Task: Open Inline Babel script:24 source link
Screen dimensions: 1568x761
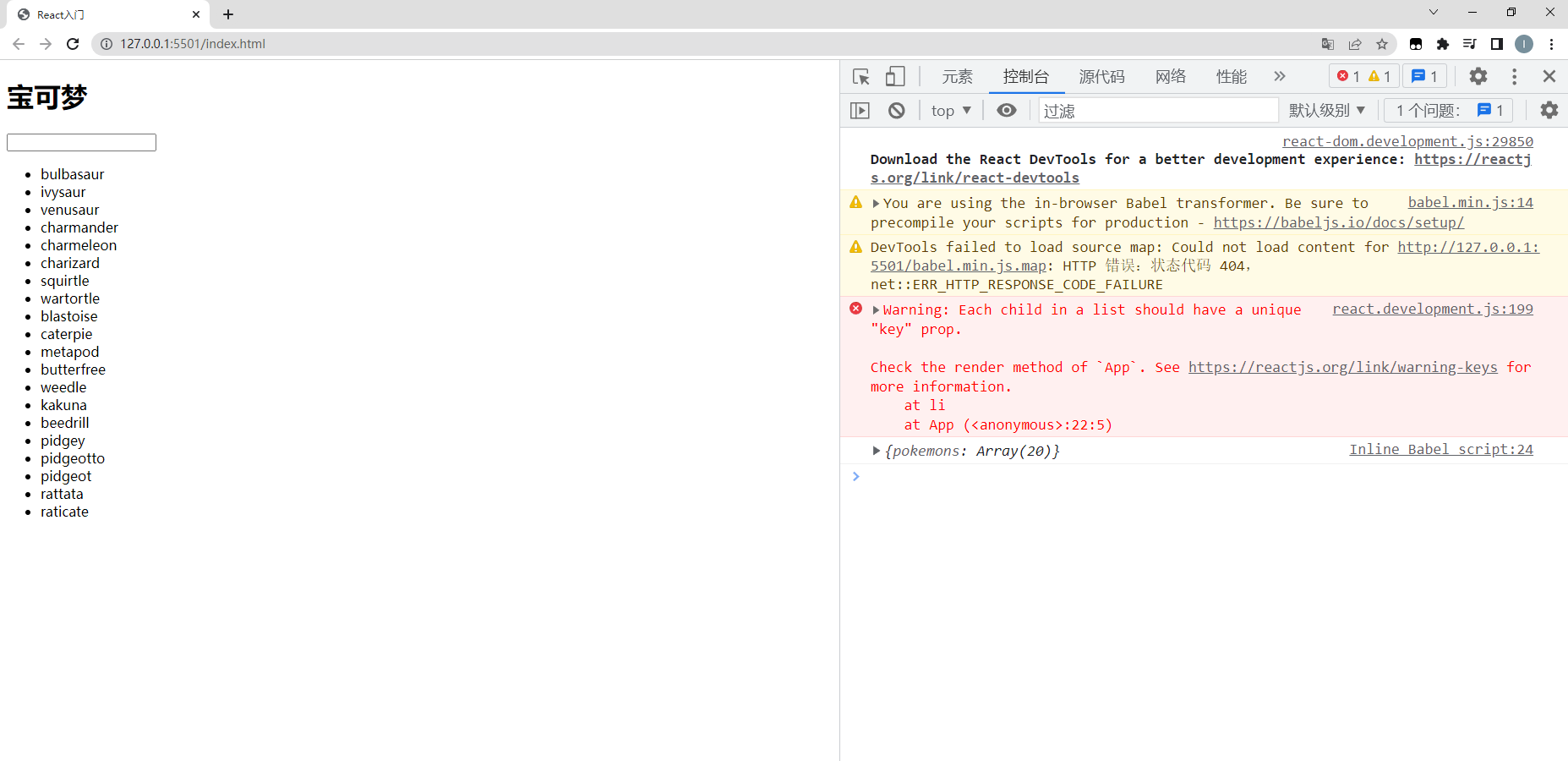Action: 1441,449
